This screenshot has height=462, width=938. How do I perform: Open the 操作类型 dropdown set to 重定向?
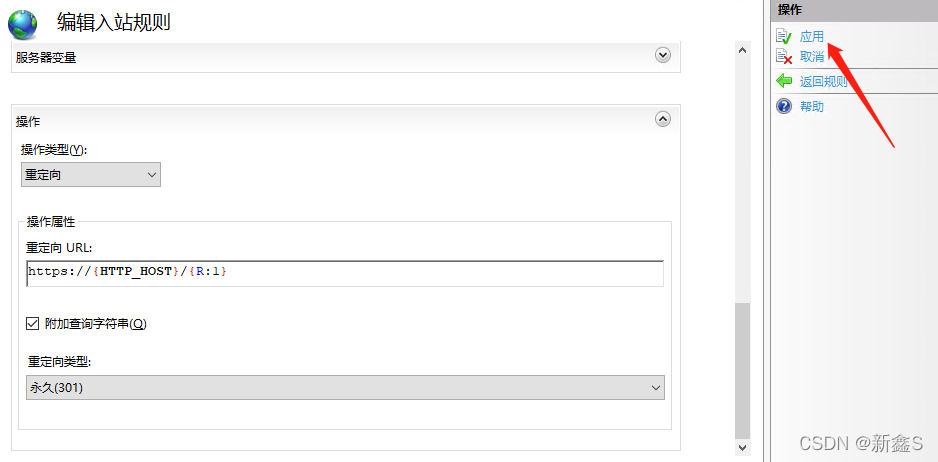pos(91,175)
